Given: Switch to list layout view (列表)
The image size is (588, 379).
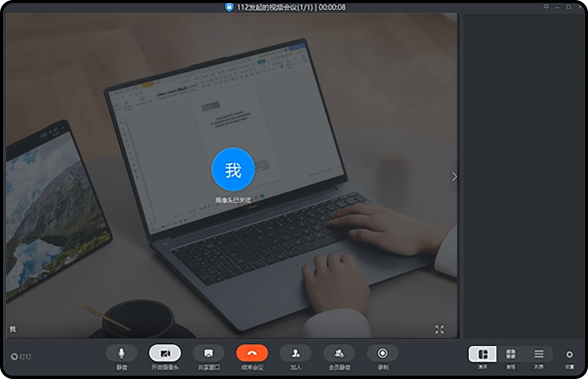Looking at the screenshot, I should click(539, 354).
